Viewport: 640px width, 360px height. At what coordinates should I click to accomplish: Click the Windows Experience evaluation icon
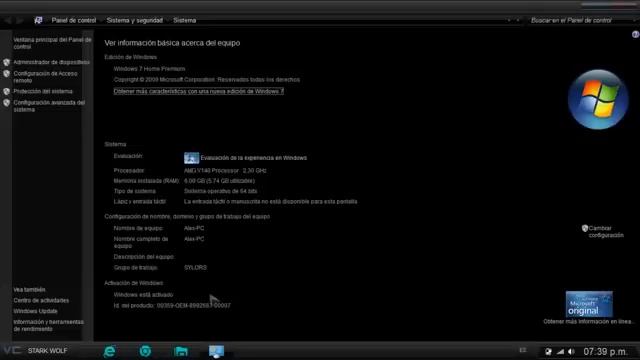(x=191, y=158)
